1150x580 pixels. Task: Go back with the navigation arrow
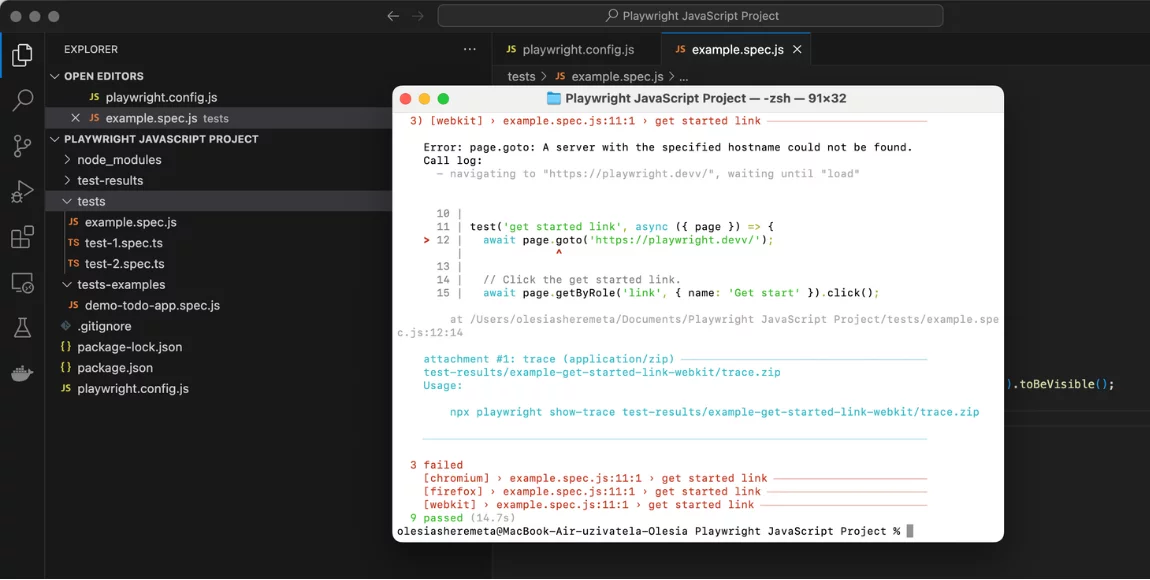[x=393, y=15]
